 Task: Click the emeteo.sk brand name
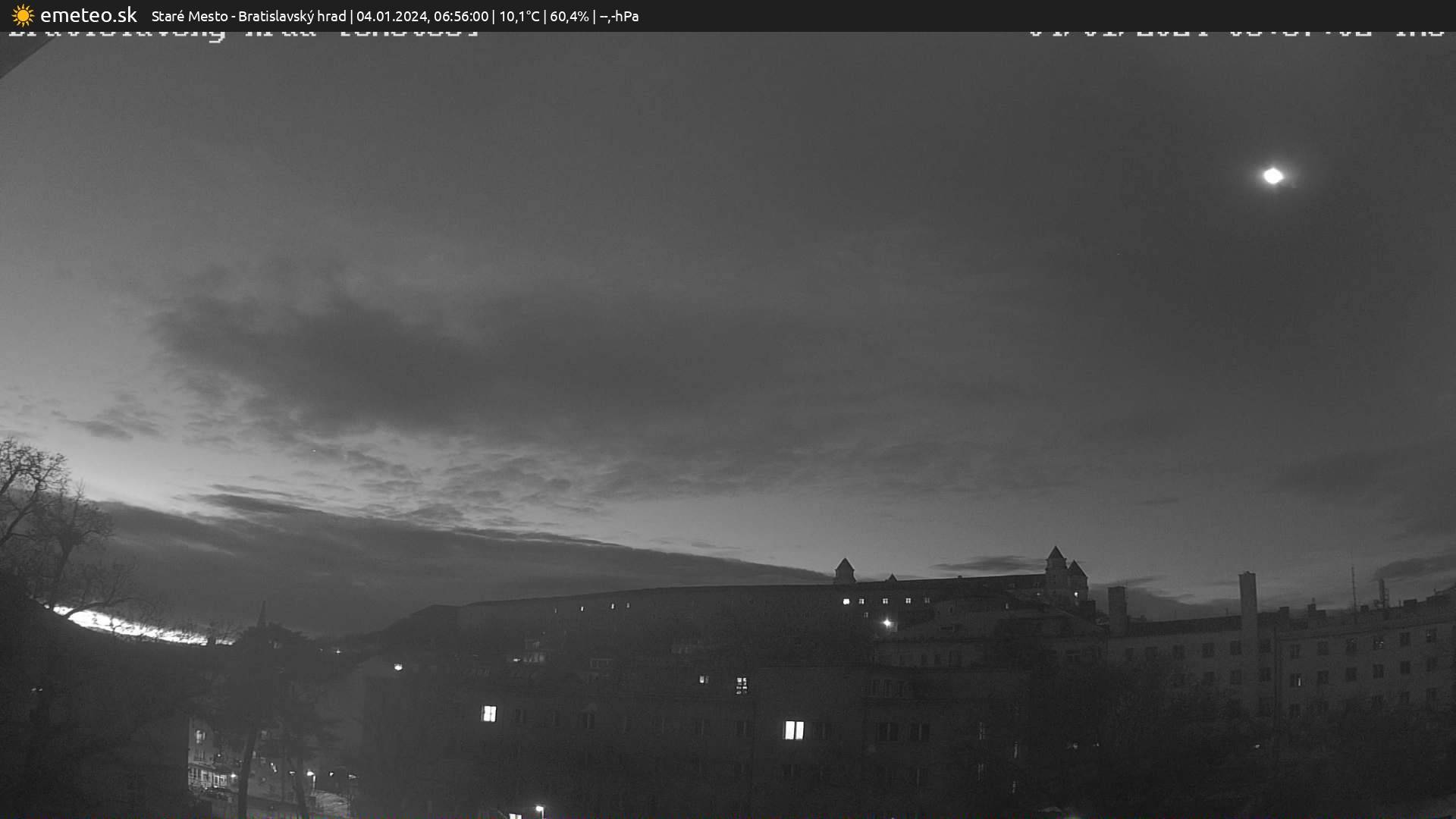[88, 15]
